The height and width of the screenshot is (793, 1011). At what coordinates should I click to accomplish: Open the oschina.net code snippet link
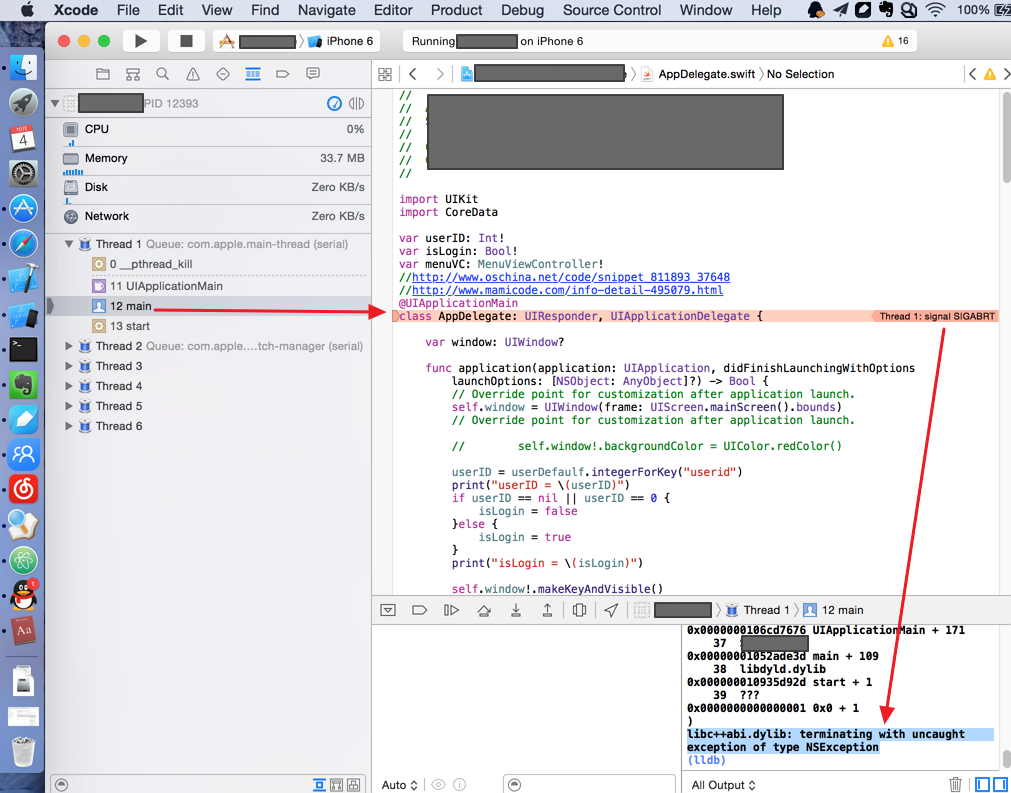point(570,277)
